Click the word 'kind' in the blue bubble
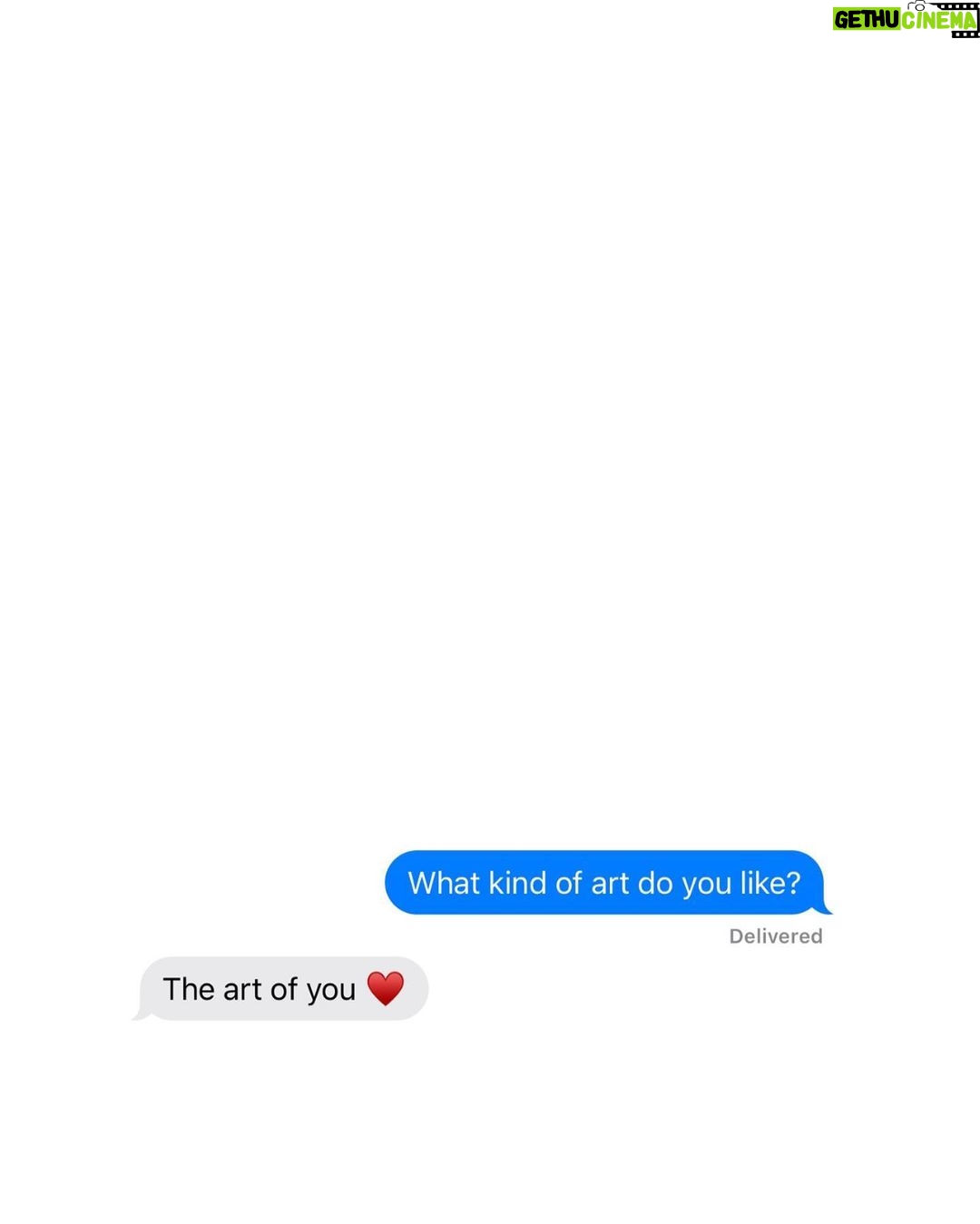The height and width of the screenshot is (1224, 980). (x=517, y=883)
